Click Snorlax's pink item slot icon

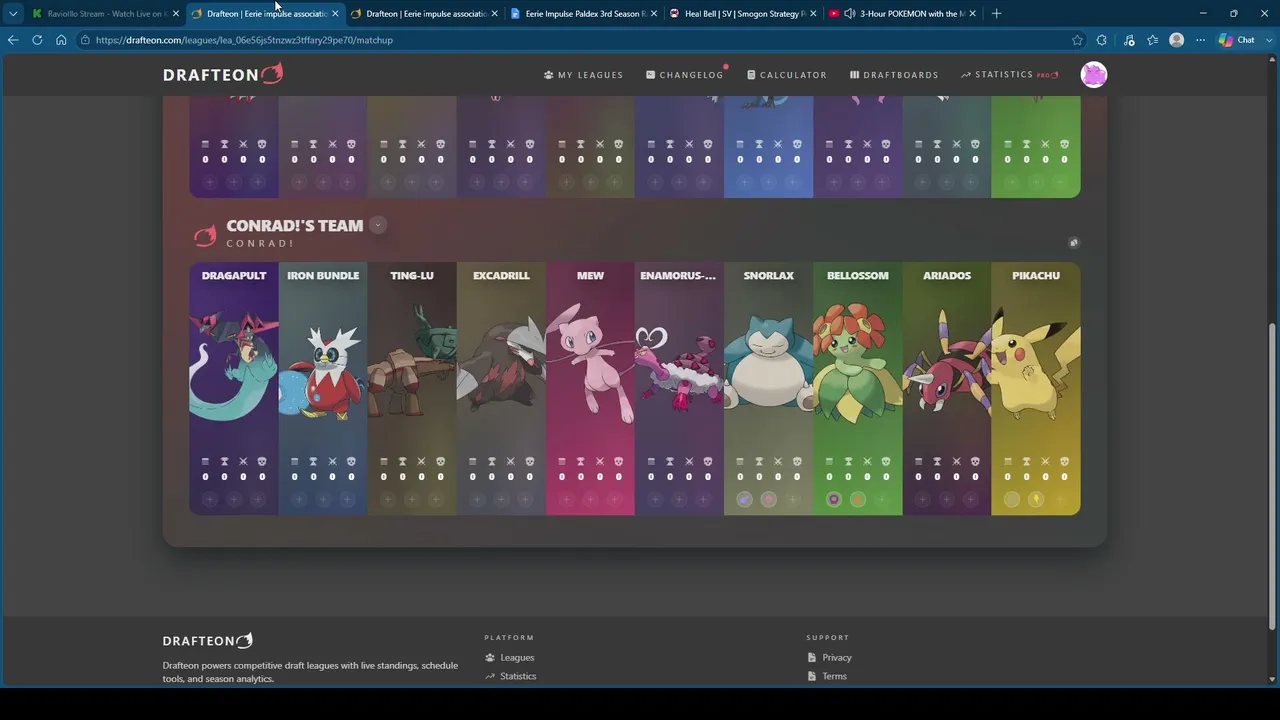(768, 499)
